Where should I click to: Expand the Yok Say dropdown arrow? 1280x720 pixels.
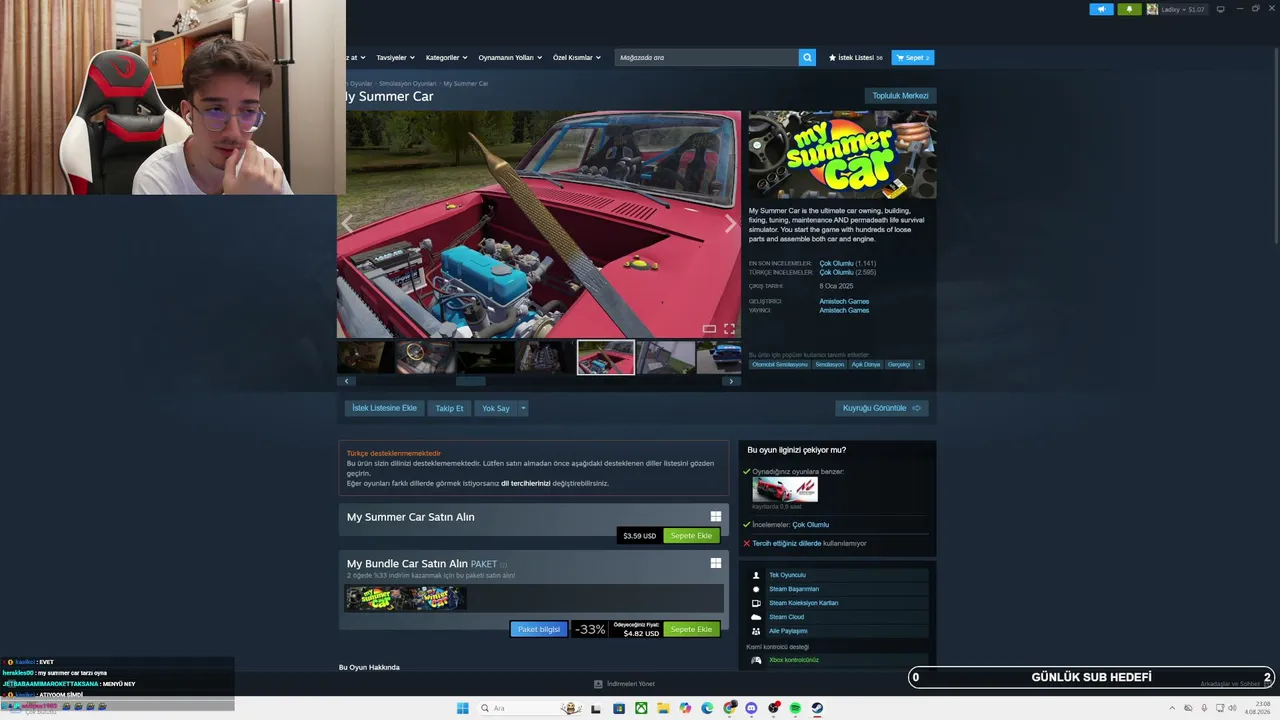tap(522, 408)
